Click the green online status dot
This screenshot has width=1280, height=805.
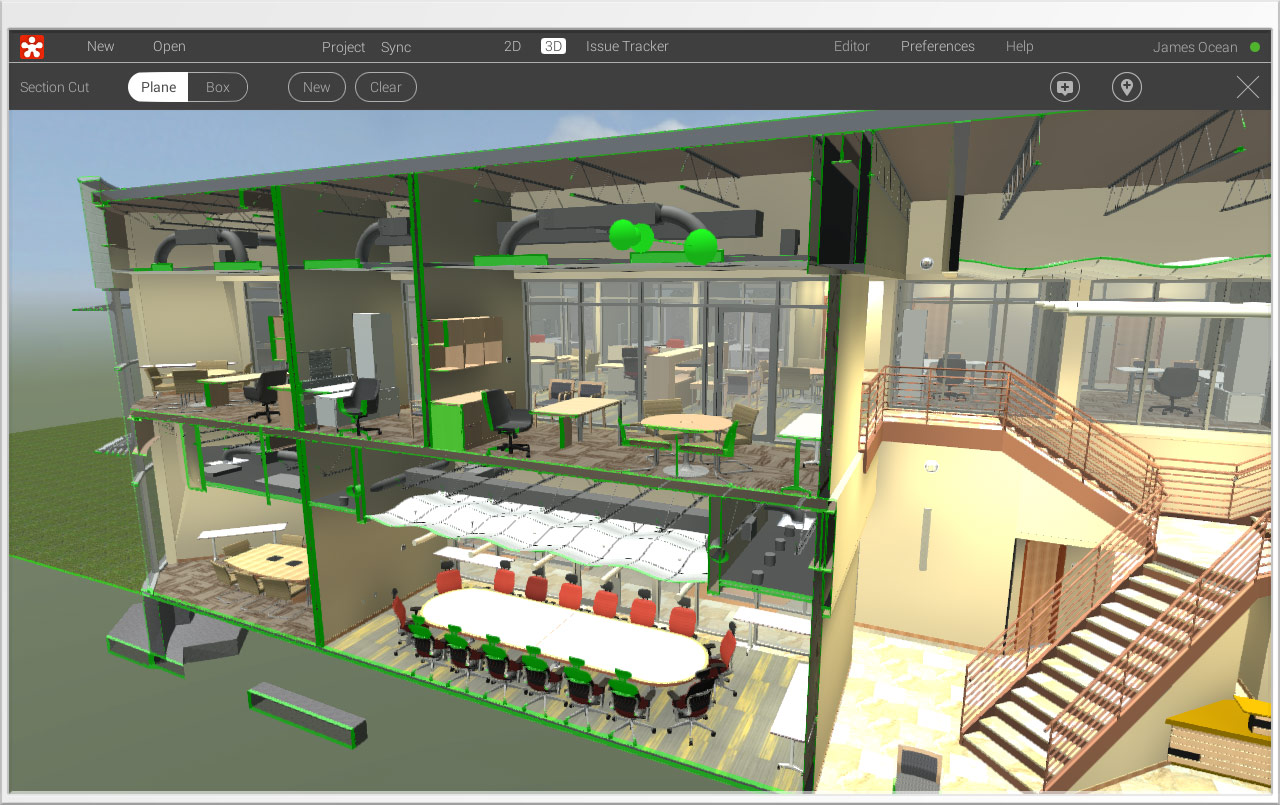(1256, 46)
